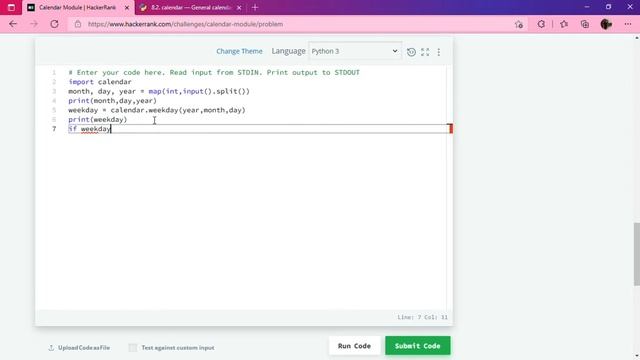Click the page vertical scrollbar thumb

(636, 254)
